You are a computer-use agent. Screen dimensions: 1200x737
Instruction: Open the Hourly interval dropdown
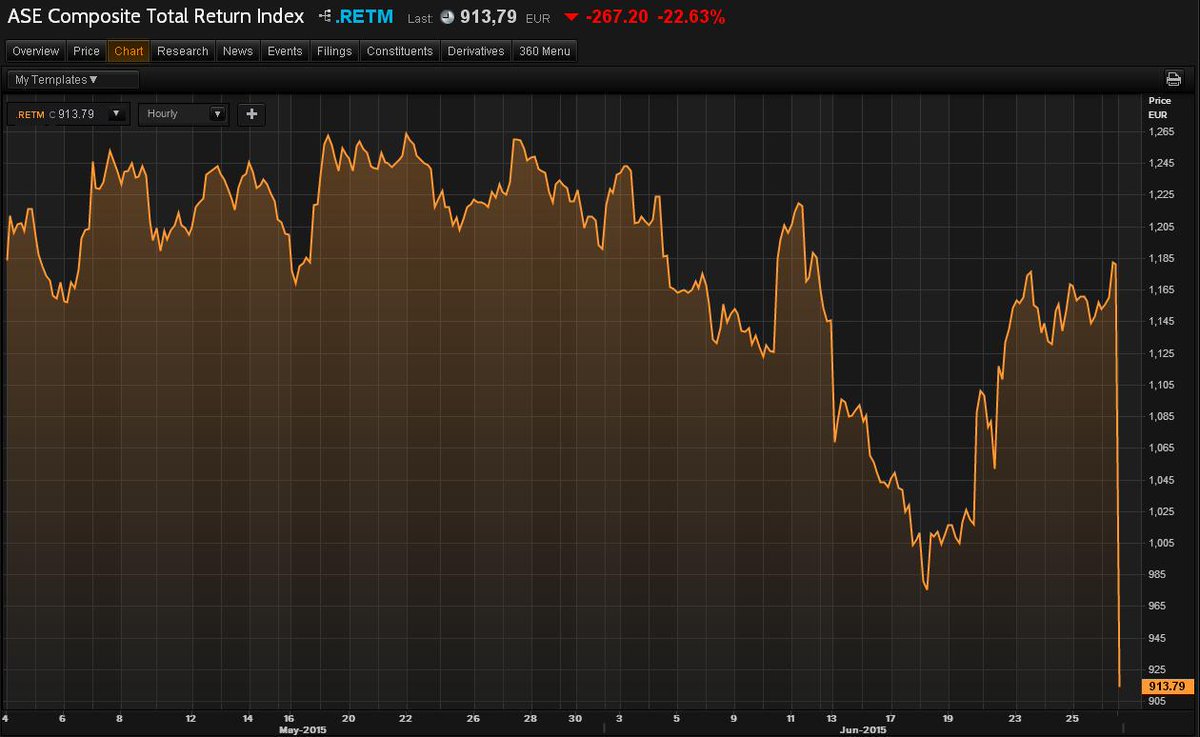pos(184,114)
